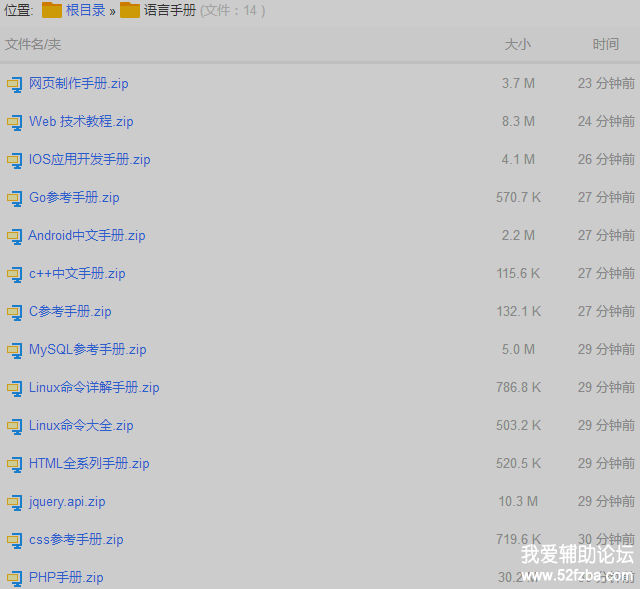
Task: Click the 时间 column header
Action: [x=606, y=44]
